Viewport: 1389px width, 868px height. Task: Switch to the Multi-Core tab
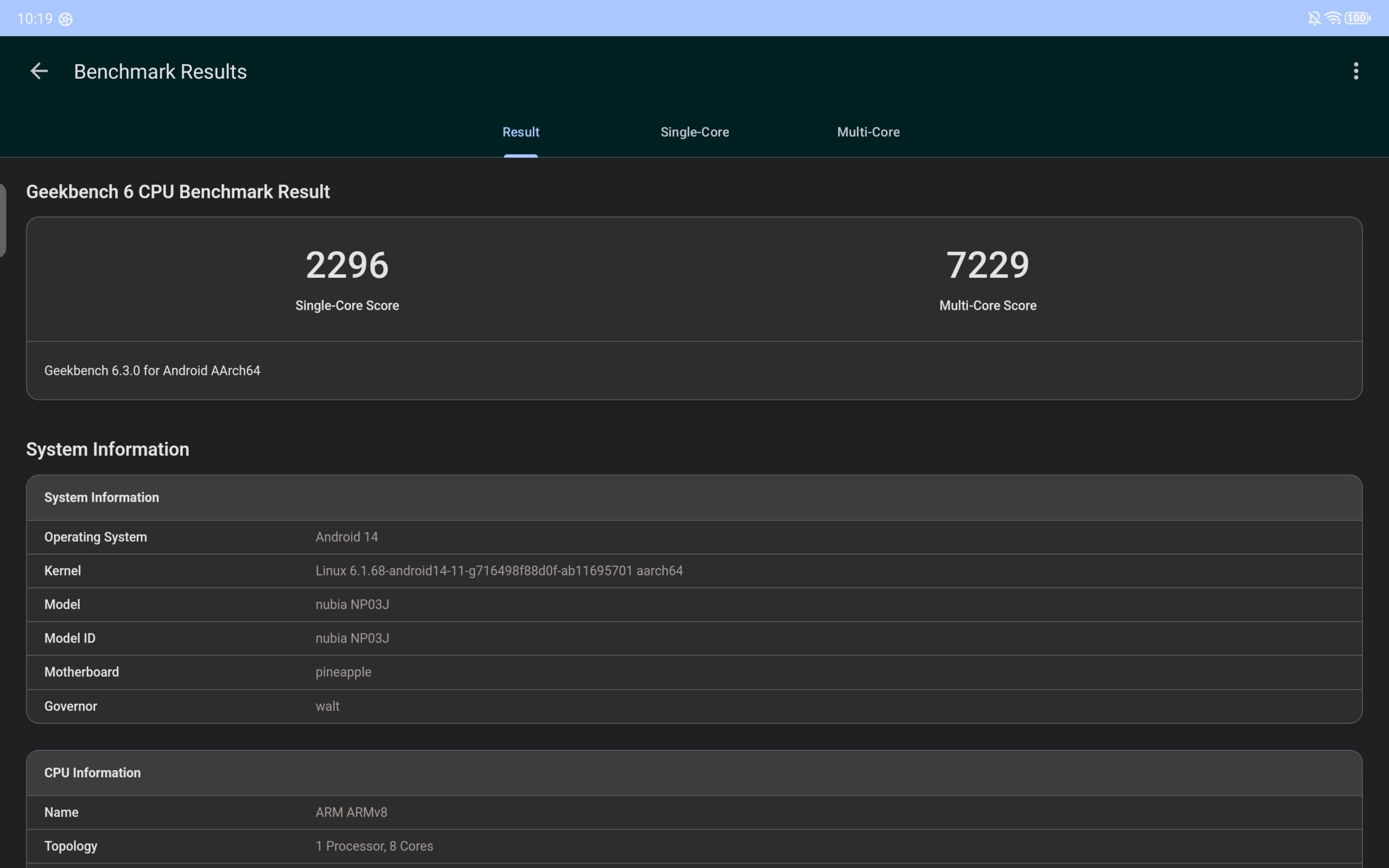[869, 132]
